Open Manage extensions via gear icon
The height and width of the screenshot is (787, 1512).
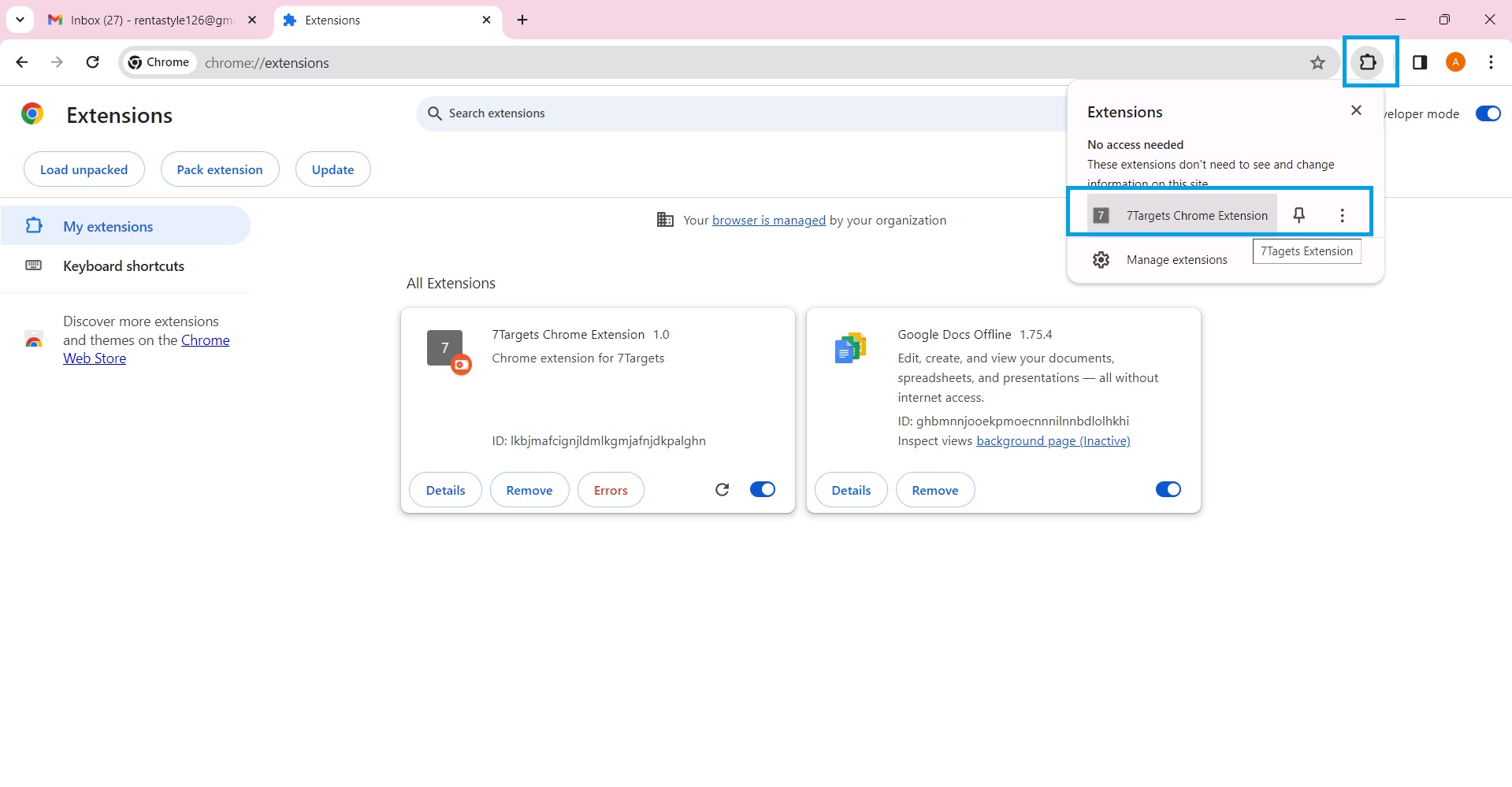click(x=1101, y=259)
